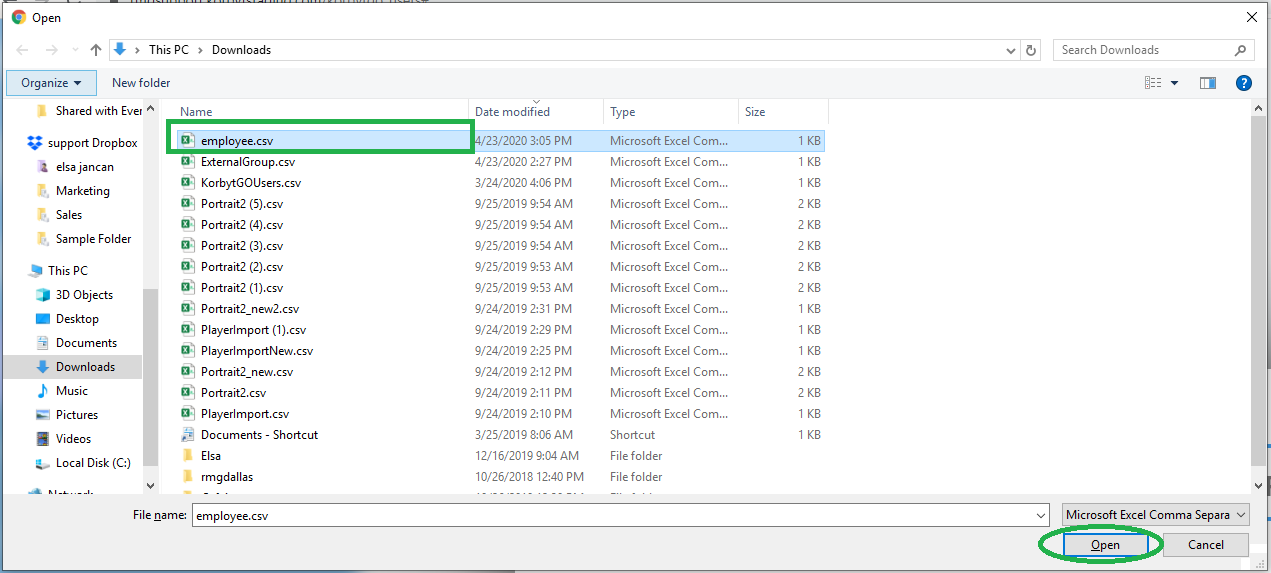Open the file type filter dropdown

click(x=1156, y=515)
